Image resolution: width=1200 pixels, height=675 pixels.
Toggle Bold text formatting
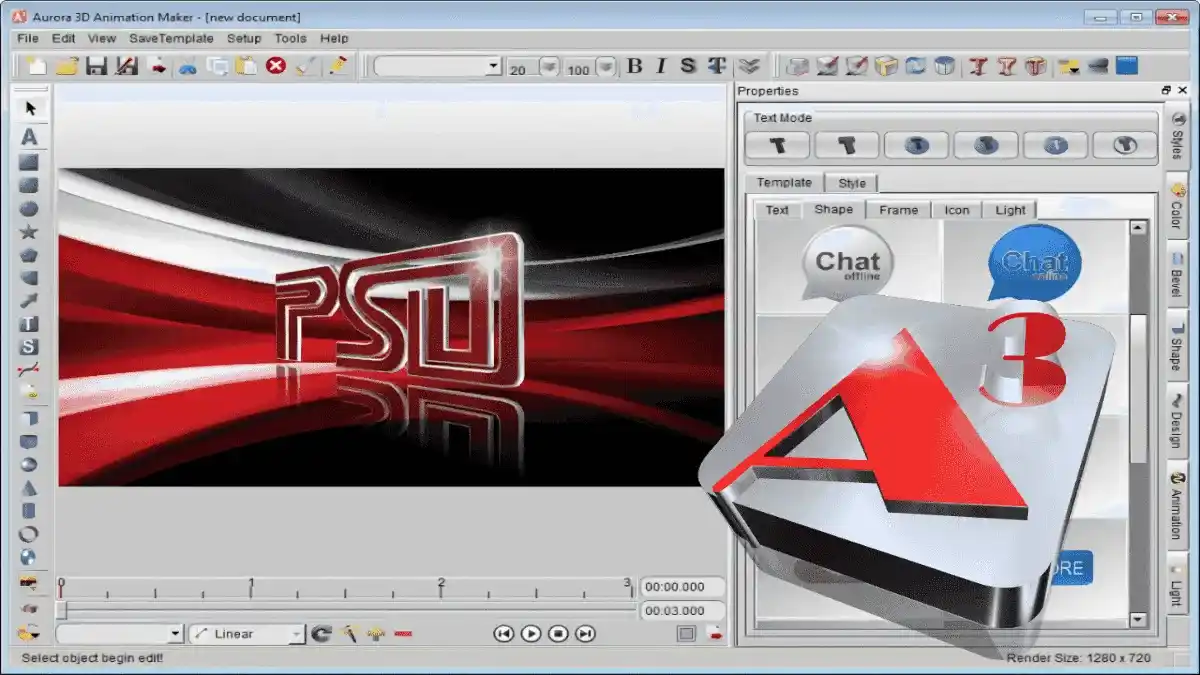click(634, 66)
